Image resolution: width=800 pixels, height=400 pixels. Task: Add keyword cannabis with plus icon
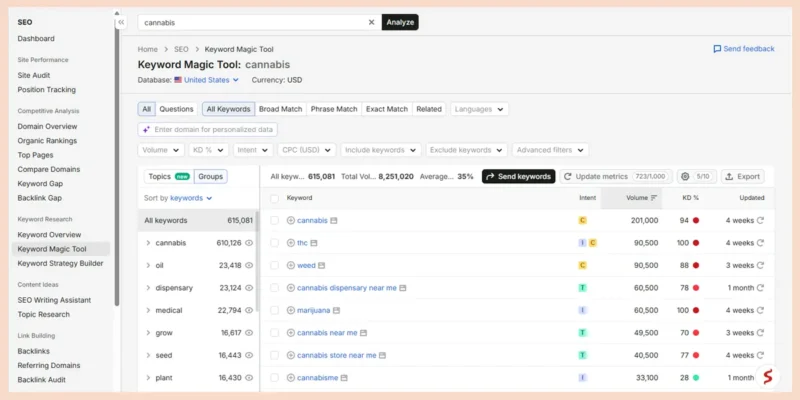[x=291, y=220]
